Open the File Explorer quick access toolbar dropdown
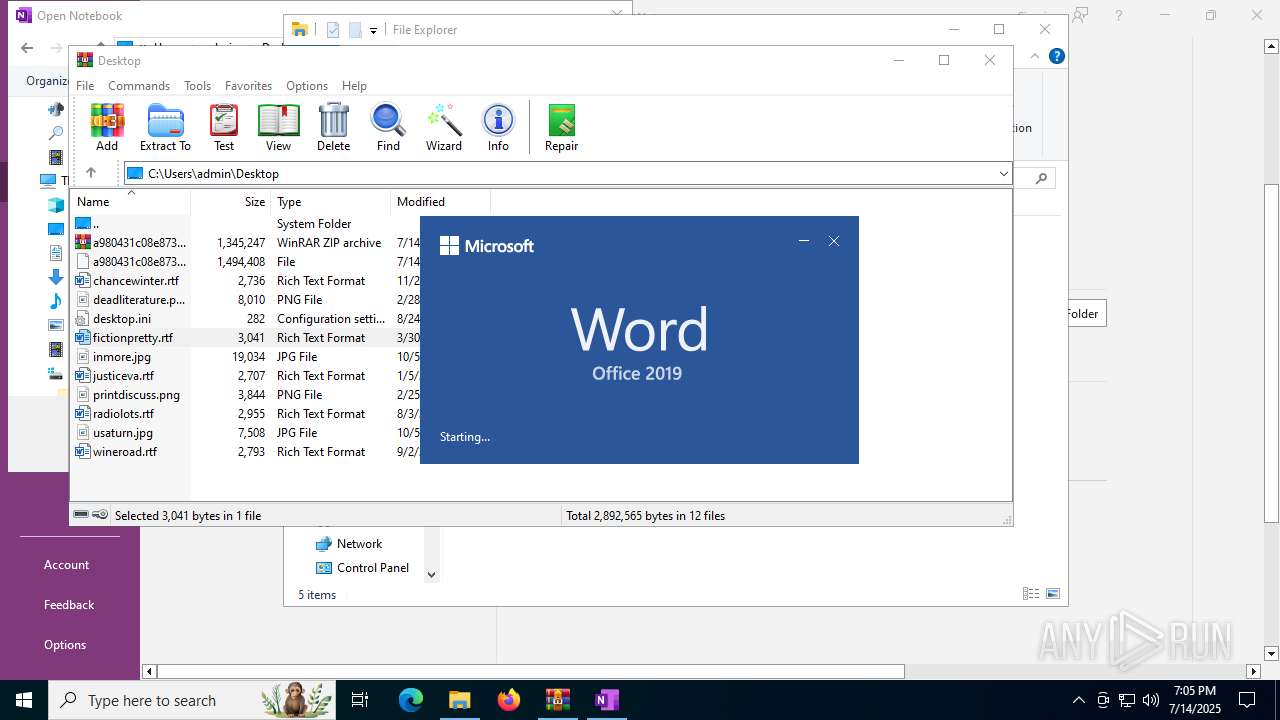 pos(373,30)
